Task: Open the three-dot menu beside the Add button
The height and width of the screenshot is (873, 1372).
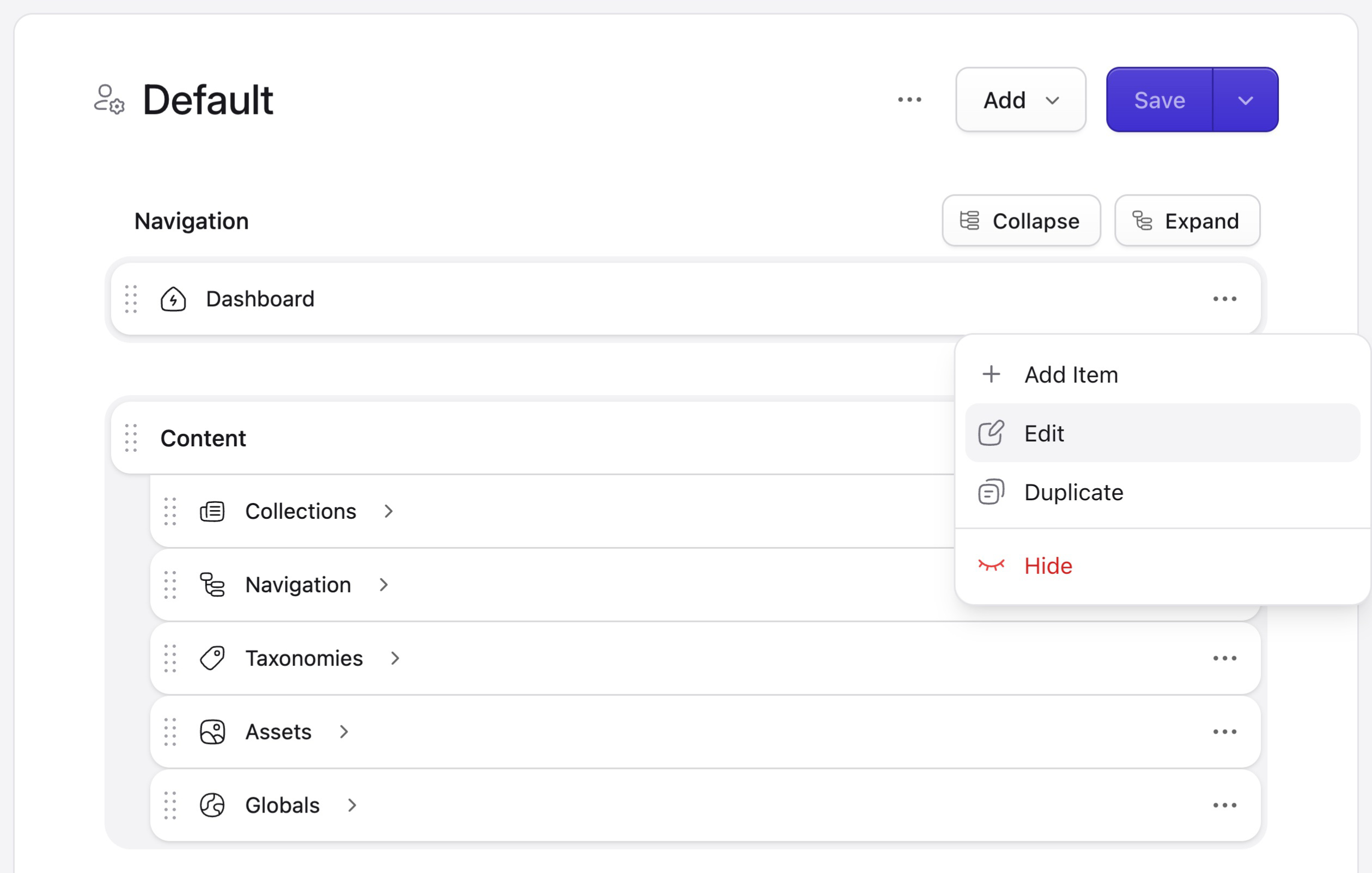Action: pyautogui.click(x=909, y=99)
